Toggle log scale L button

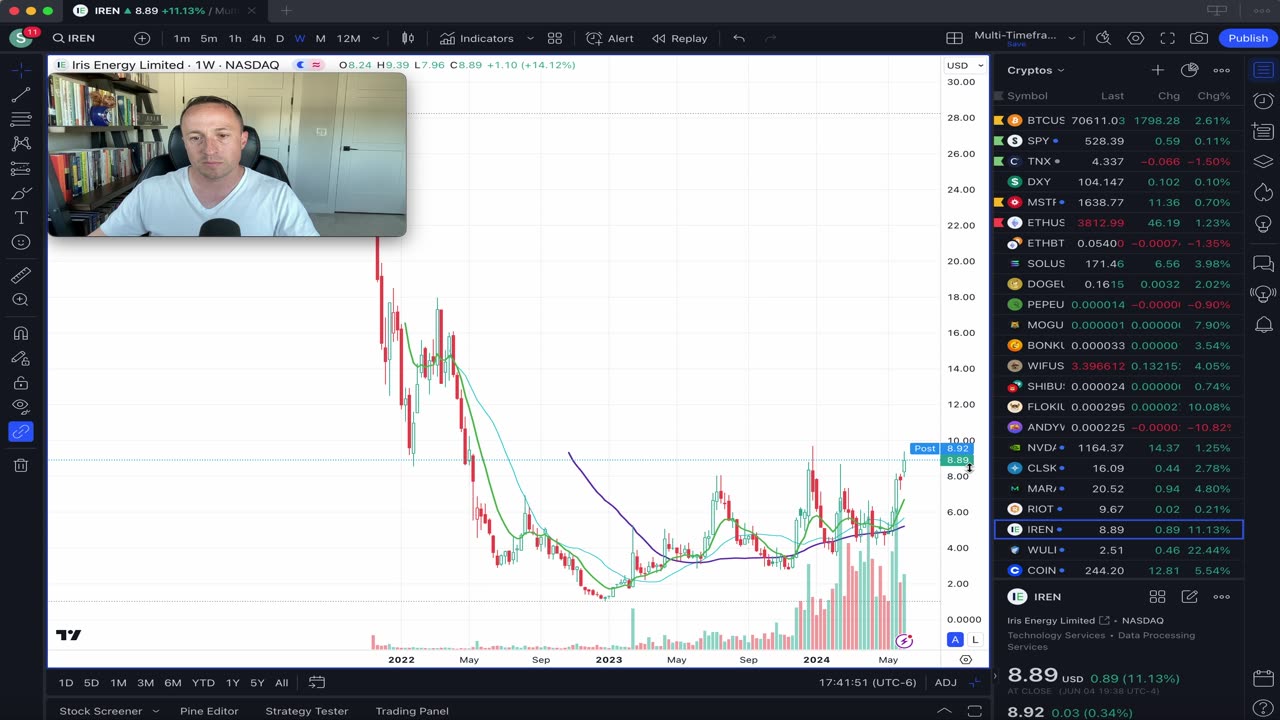(x=975, y=640)
